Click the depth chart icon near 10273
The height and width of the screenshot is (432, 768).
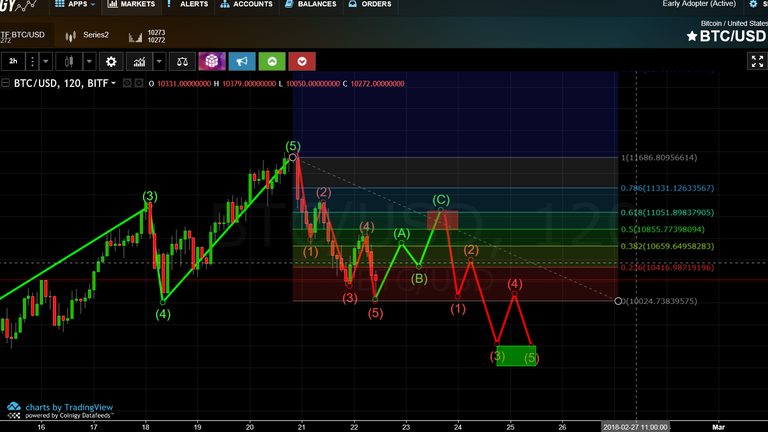click(135, 37)
